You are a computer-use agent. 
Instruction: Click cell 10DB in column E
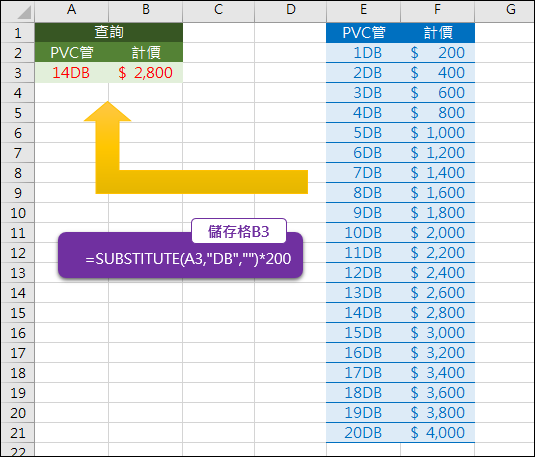363,233
